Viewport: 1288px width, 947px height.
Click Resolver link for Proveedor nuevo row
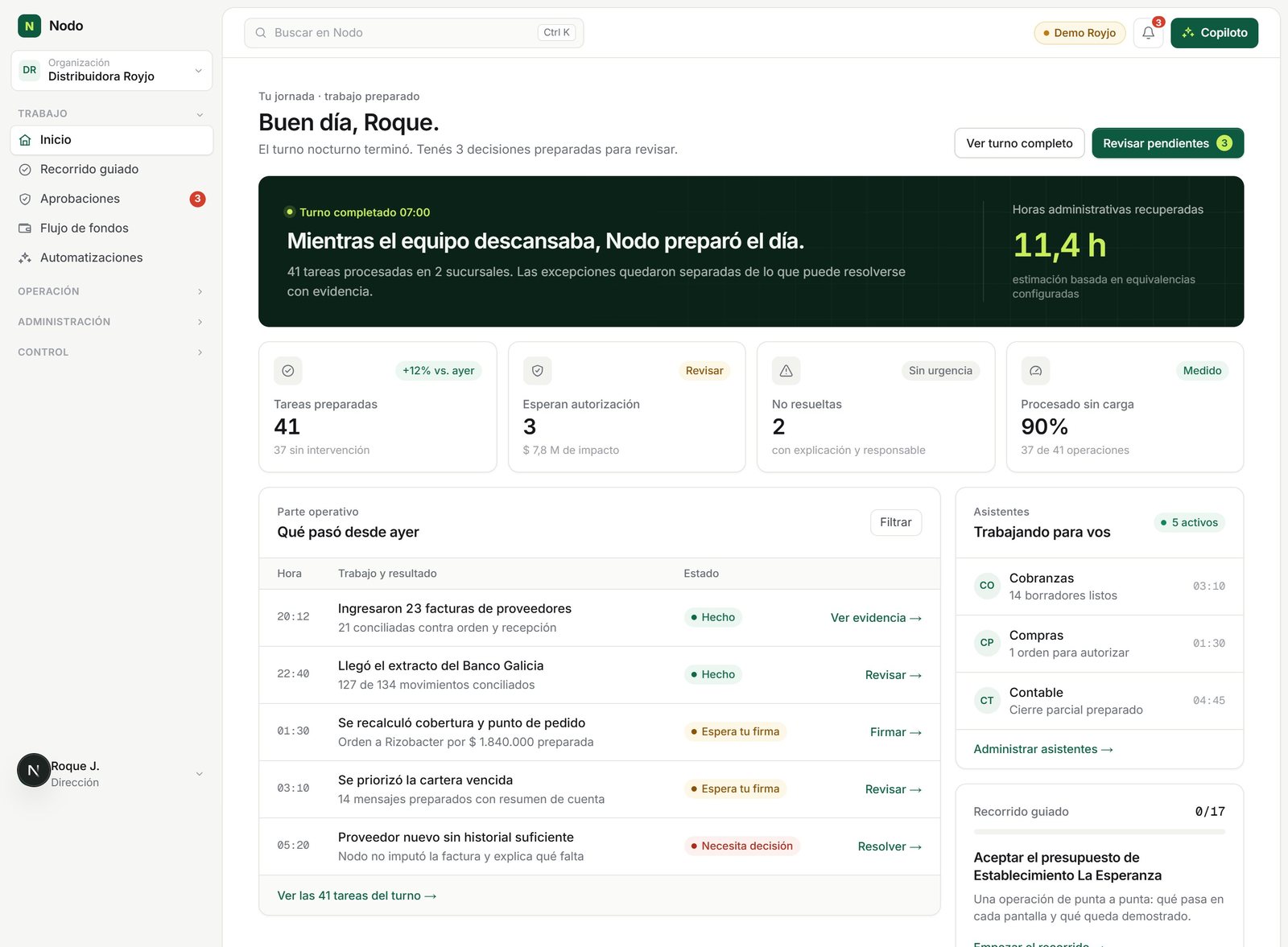pyautogui.click(x=890, y=846)
